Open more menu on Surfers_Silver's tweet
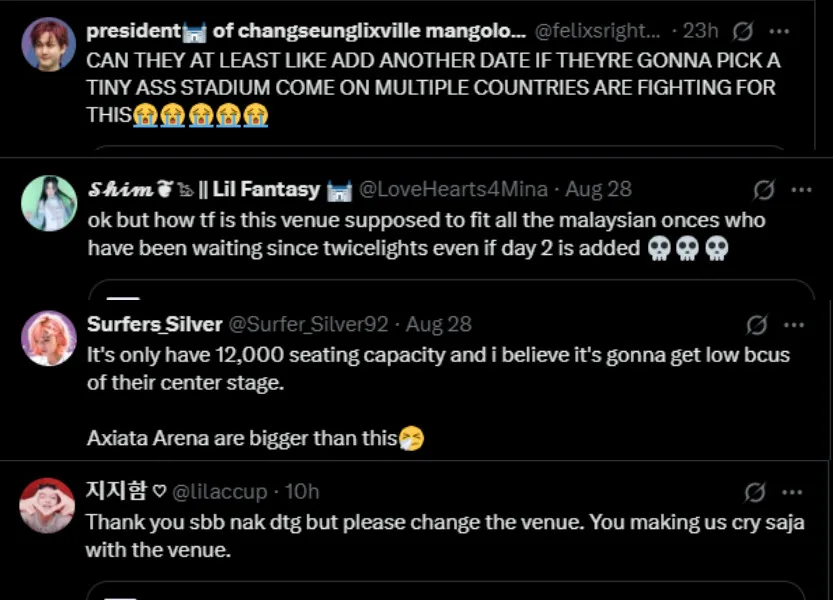 point(794,325)
